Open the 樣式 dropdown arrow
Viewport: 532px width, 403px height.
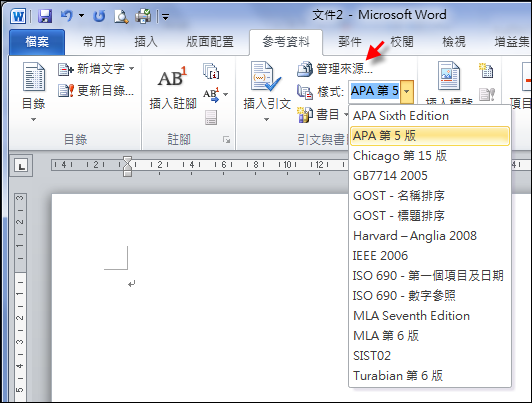[407, 92]
